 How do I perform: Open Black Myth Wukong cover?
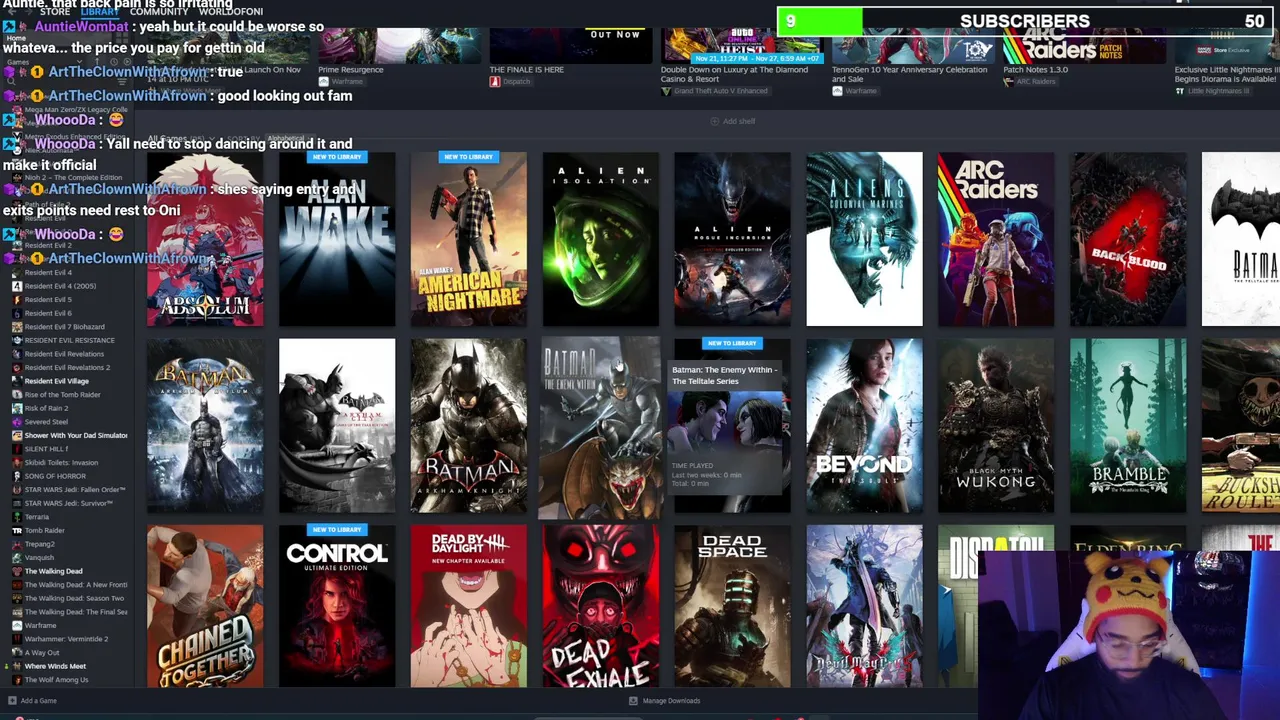coord(996,425)
